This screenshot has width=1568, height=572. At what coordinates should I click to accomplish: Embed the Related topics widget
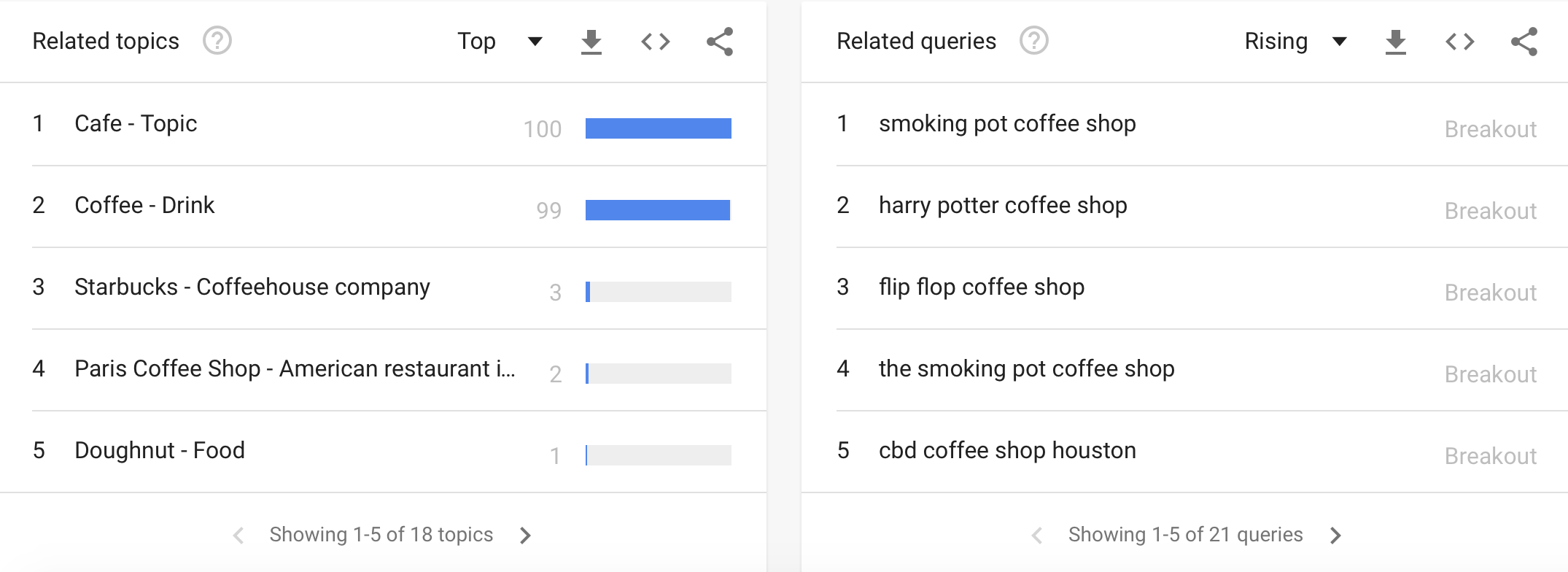[x=656, y=42]
